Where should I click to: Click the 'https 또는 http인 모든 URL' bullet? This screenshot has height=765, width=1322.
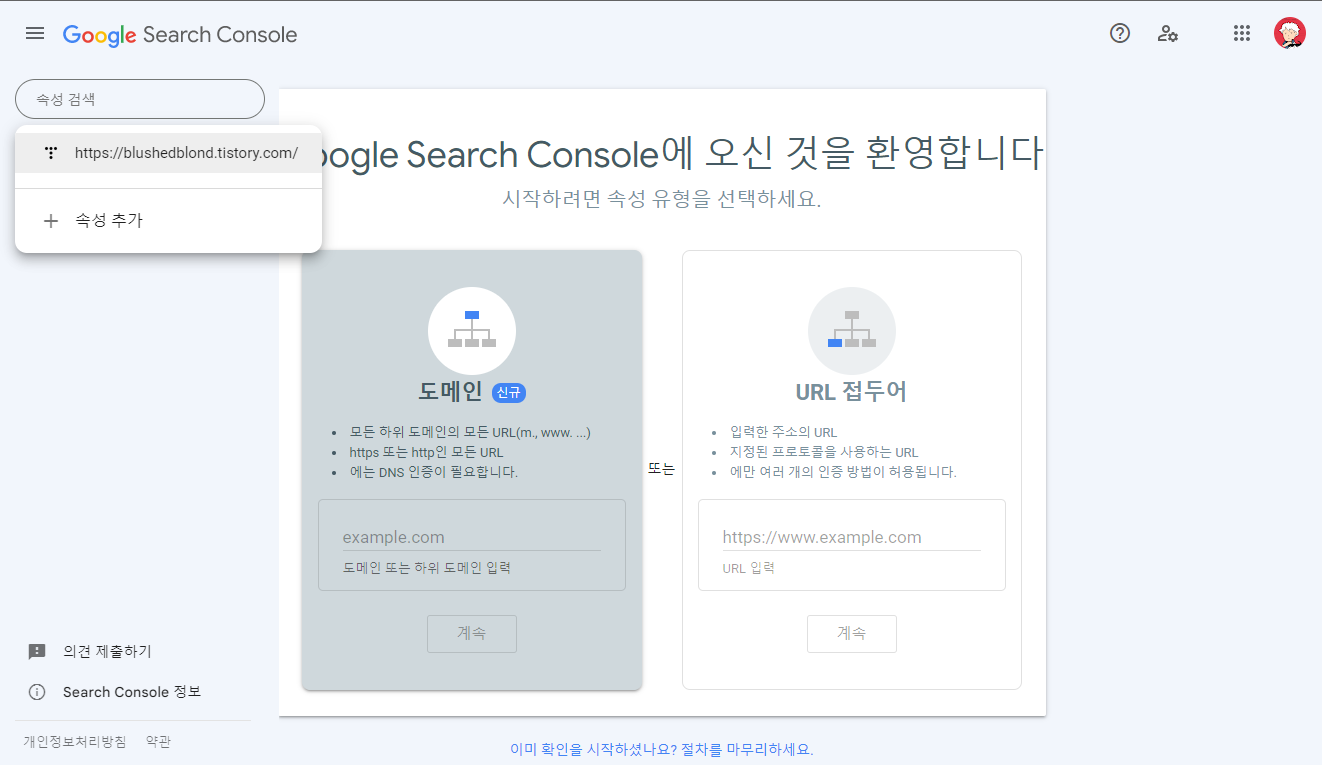426,452
